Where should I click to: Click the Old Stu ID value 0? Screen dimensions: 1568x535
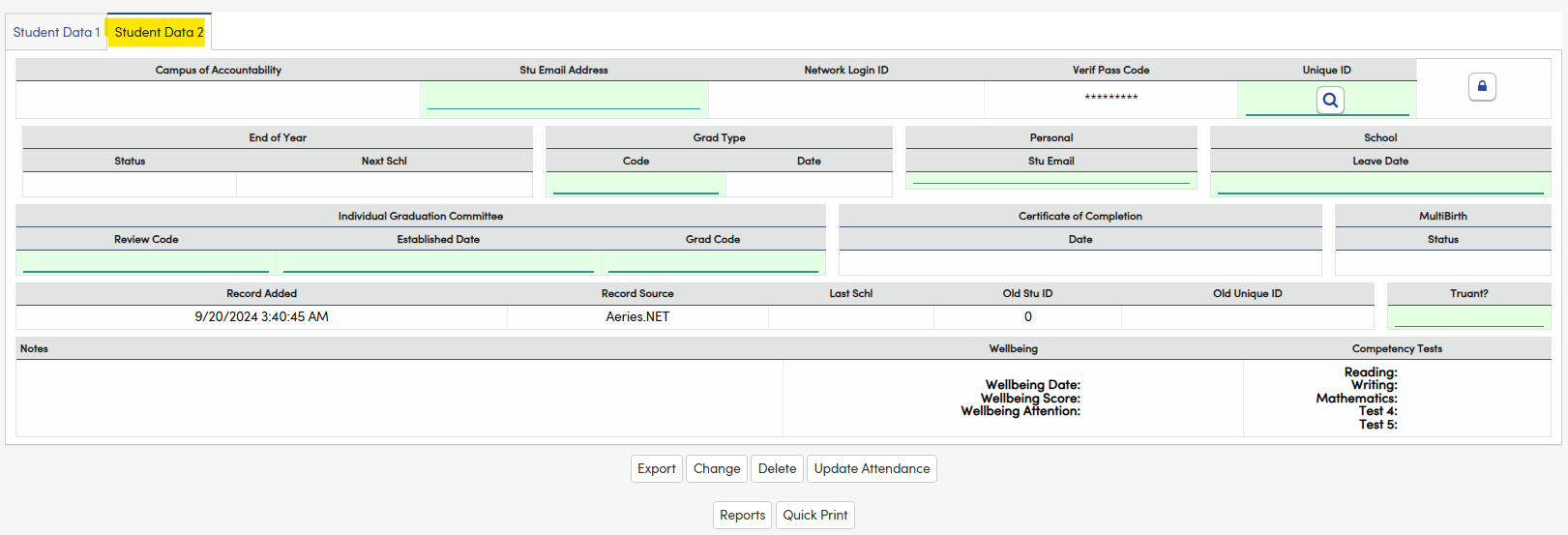point(1028,316)
